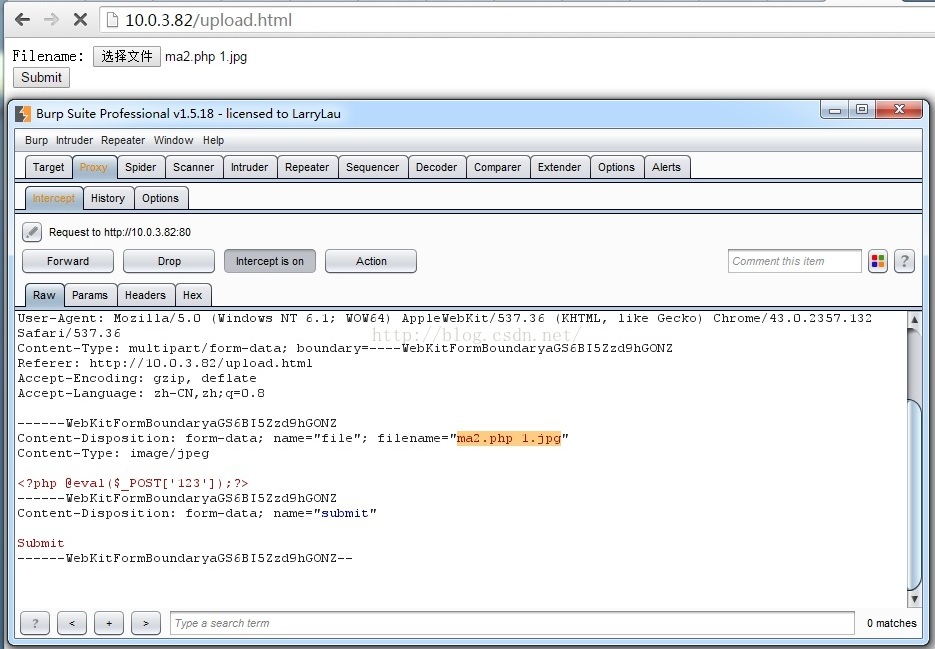Click the Content-Type: image/jpeg line
This screenshot has width=935, height=649.
click(113, 453)
